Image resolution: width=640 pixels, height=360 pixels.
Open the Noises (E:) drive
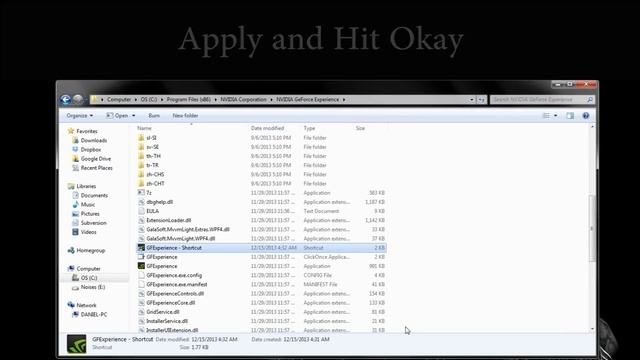coord(93,287)
